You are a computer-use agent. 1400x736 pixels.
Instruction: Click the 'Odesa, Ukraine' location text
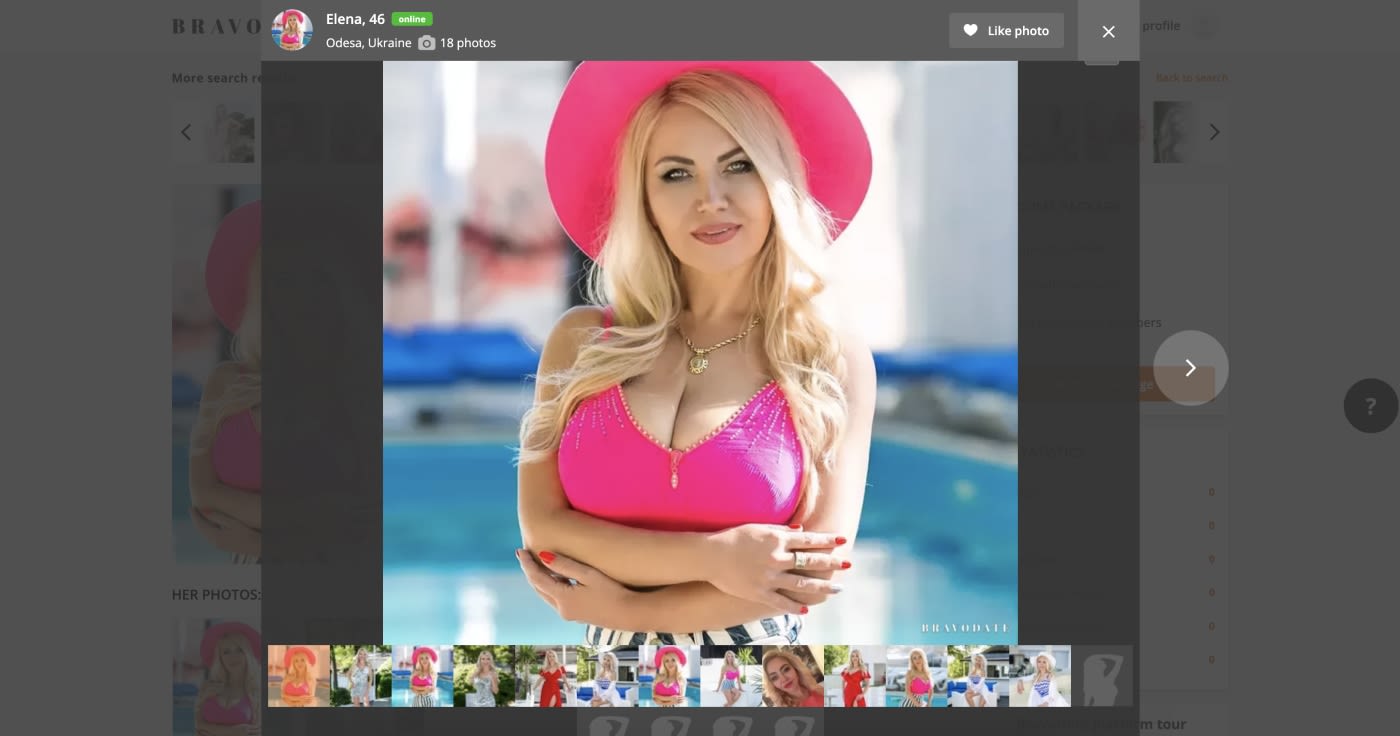[x=368, y=43]
